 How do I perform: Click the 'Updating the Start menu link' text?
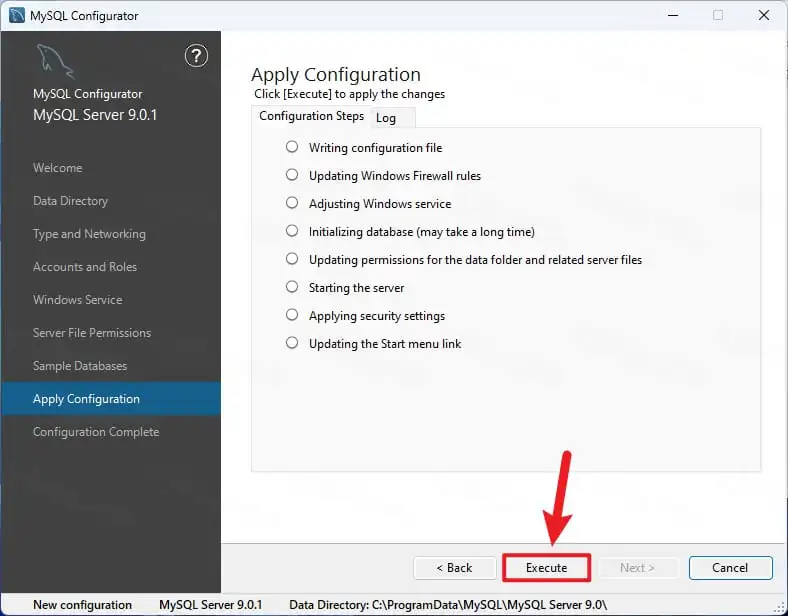click(385, 344)
